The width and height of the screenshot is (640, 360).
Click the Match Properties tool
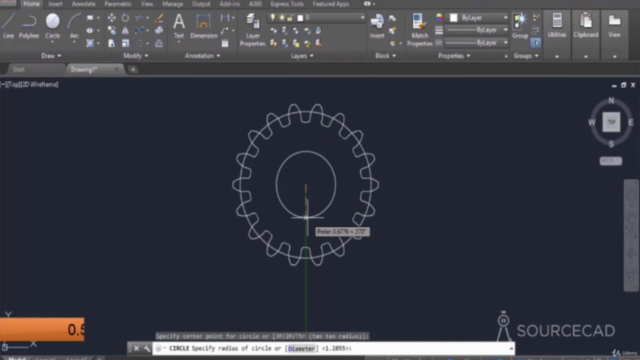coord(419,30)
